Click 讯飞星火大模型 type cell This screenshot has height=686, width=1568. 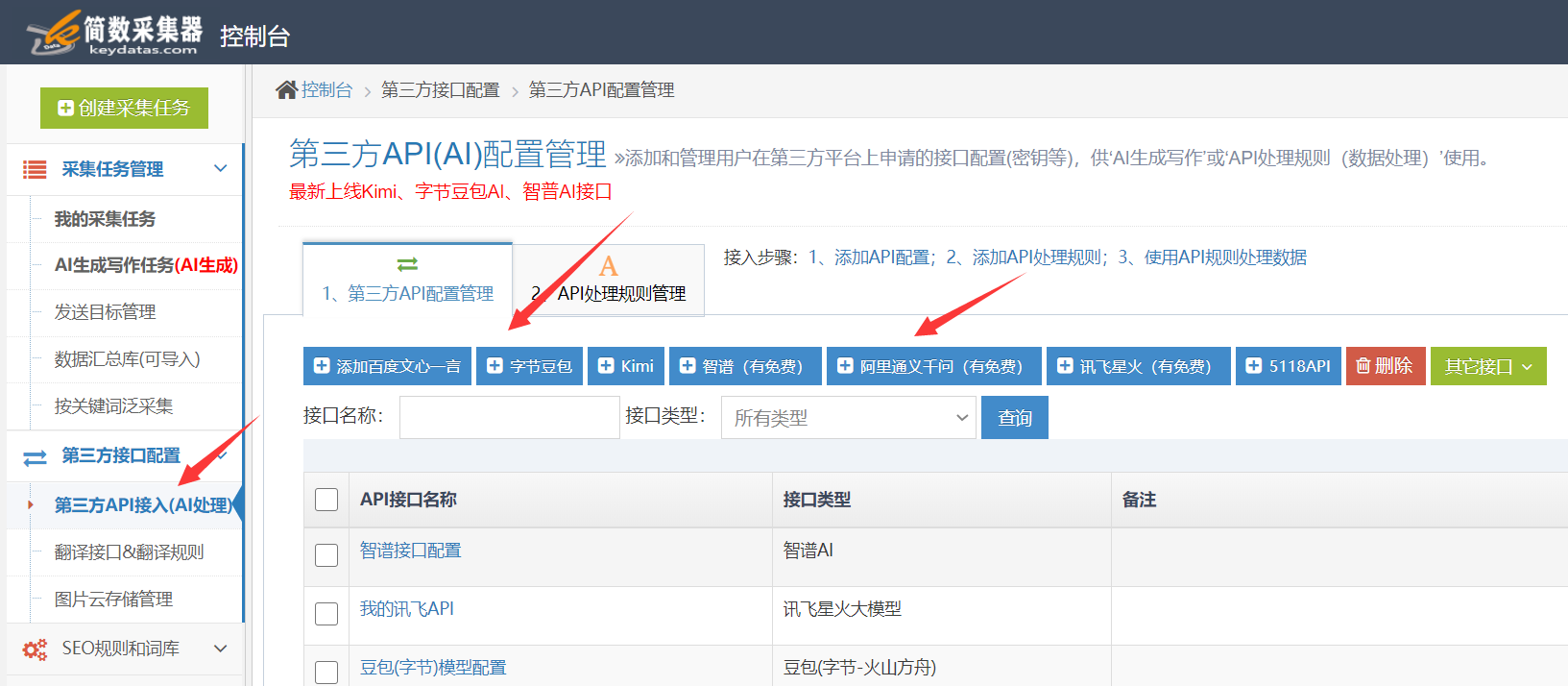click(842, 609)
